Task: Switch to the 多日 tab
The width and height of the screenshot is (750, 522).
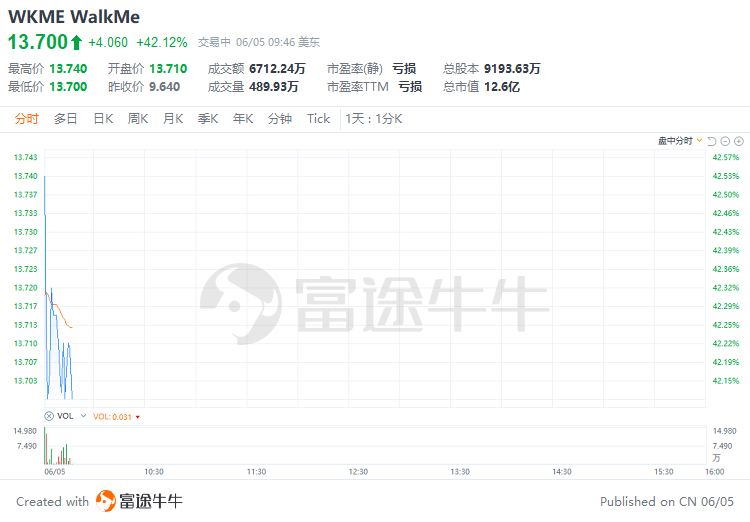Action: [x=65, y=119]
